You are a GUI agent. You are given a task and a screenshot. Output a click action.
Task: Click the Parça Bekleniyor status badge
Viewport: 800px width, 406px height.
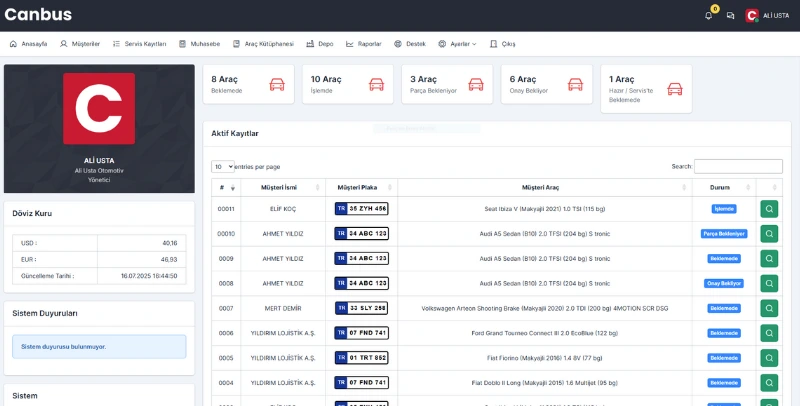coord(724,234)
